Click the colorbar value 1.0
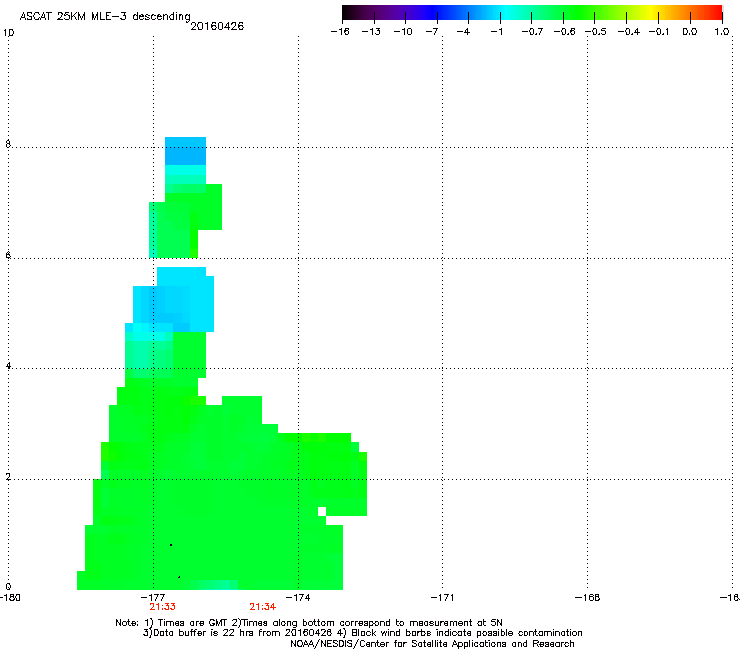Viewport: 740px width, 650px height. 722,32
